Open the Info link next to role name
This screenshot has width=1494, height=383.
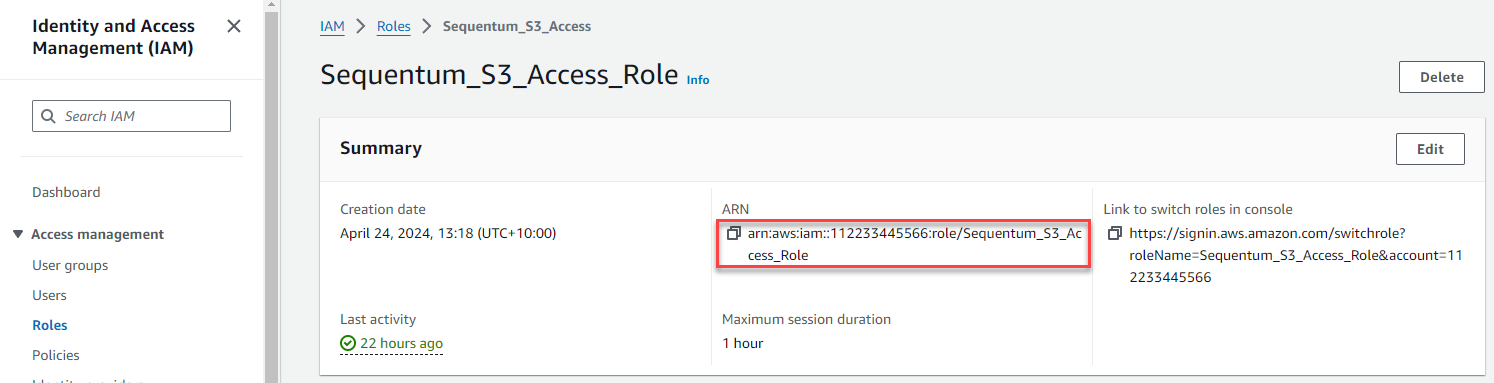pyautogui.click(x=698, y=80)
